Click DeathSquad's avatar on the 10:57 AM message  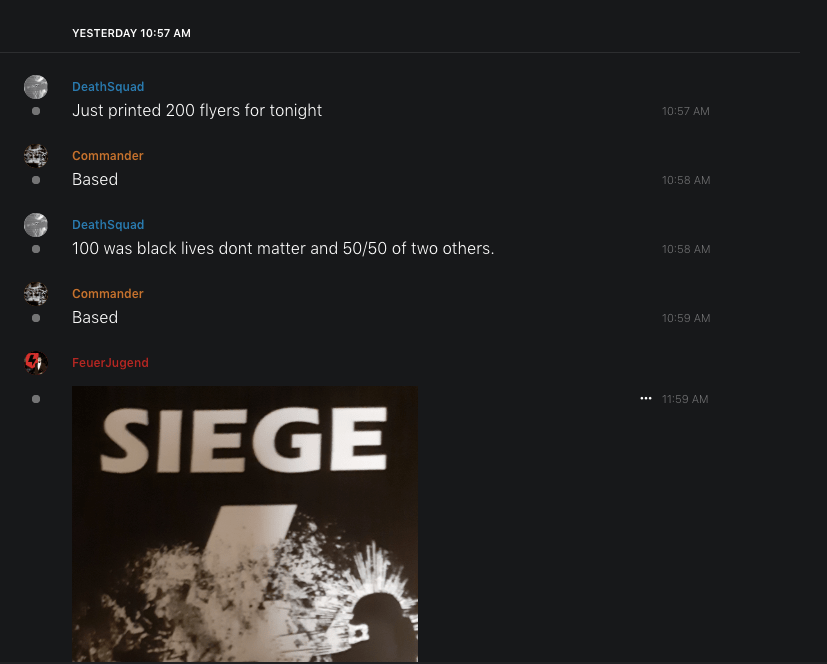click(36, 87)
